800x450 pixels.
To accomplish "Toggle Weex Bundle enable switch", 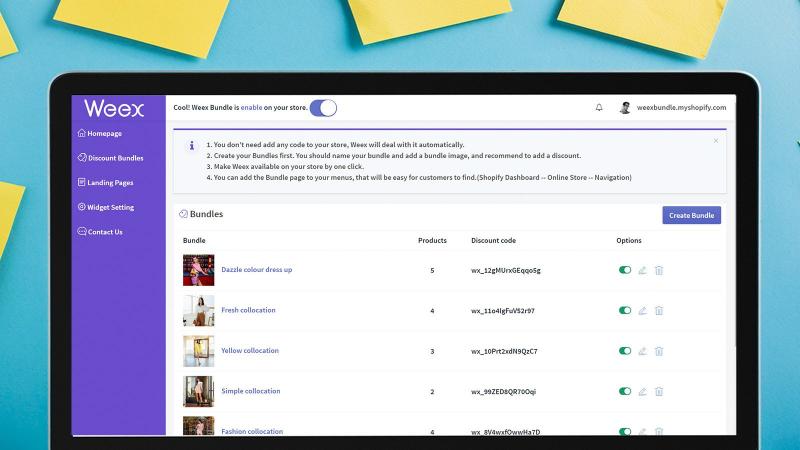I will click(x=323, y=108).
